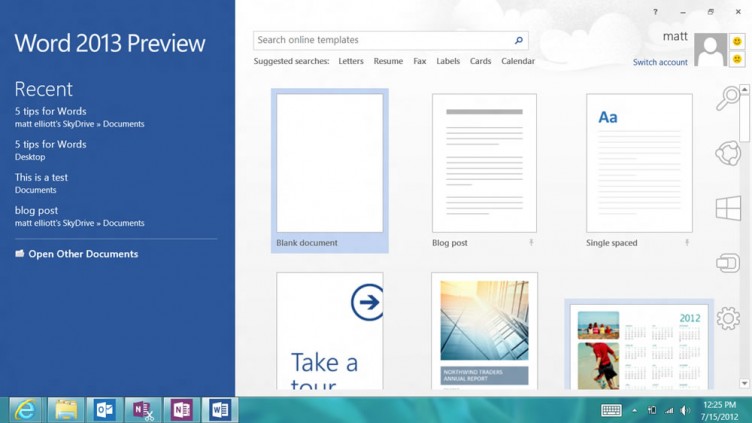752x423 pixels.
Task: Click the power plug tray icon
Action: point(652,411)
